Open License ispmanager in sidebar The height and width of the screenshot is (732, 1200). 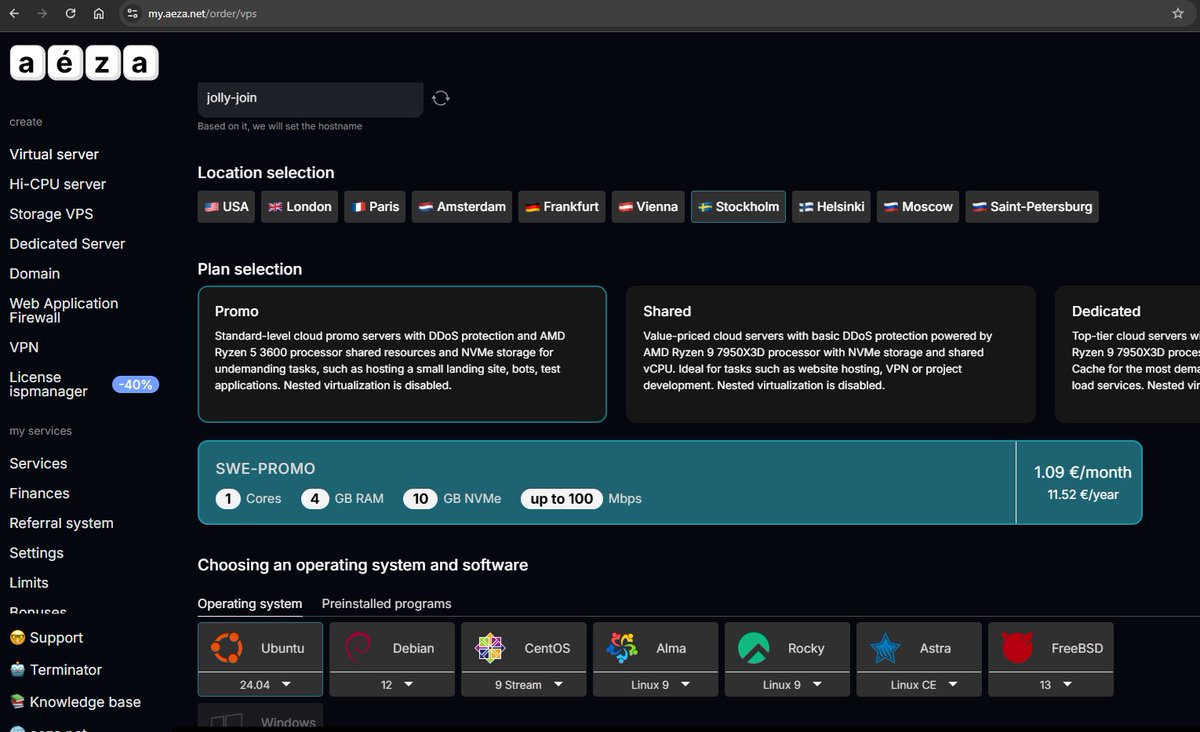coord(48,384)
